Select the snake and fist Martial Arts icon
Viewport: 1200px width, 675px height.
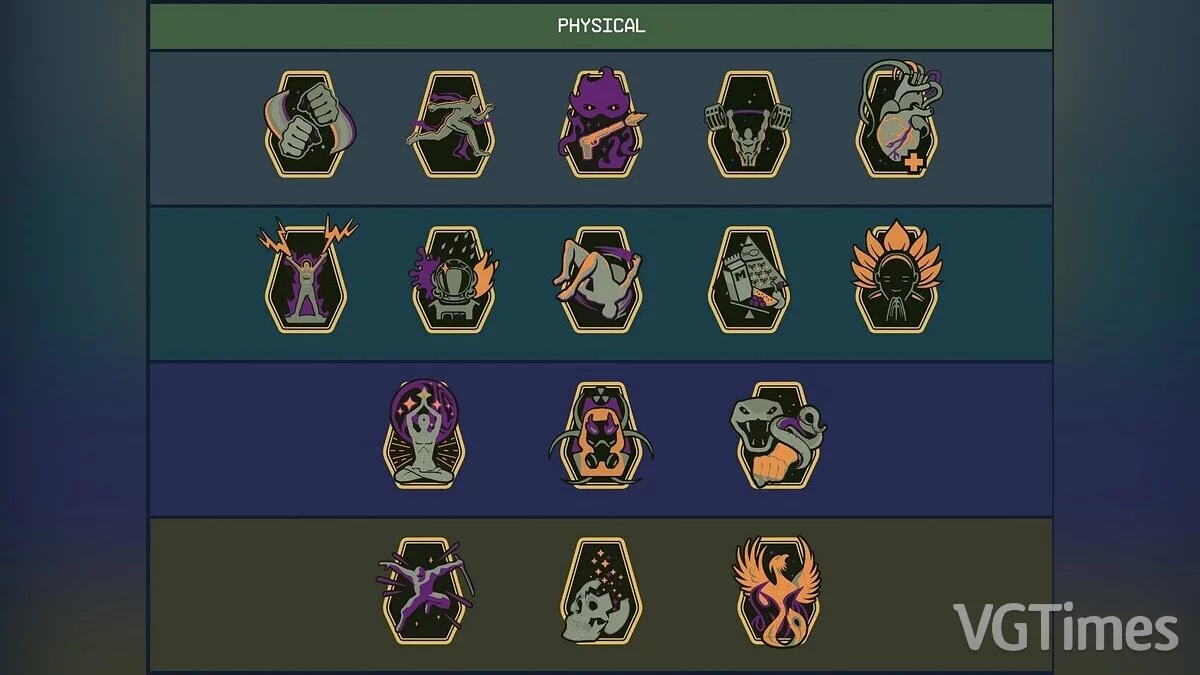[x=778, y=435]
